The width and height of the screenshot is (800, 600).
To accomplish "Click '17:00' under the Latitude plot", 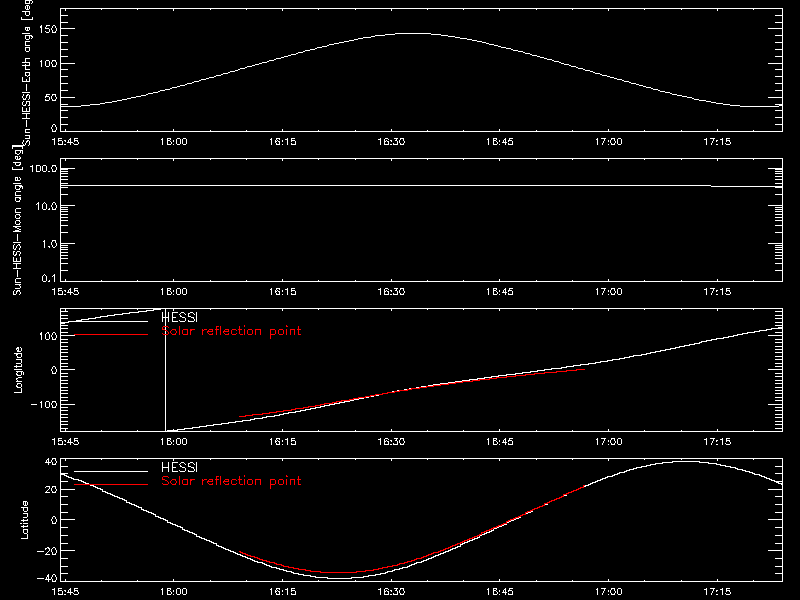I will coord(609,591).
